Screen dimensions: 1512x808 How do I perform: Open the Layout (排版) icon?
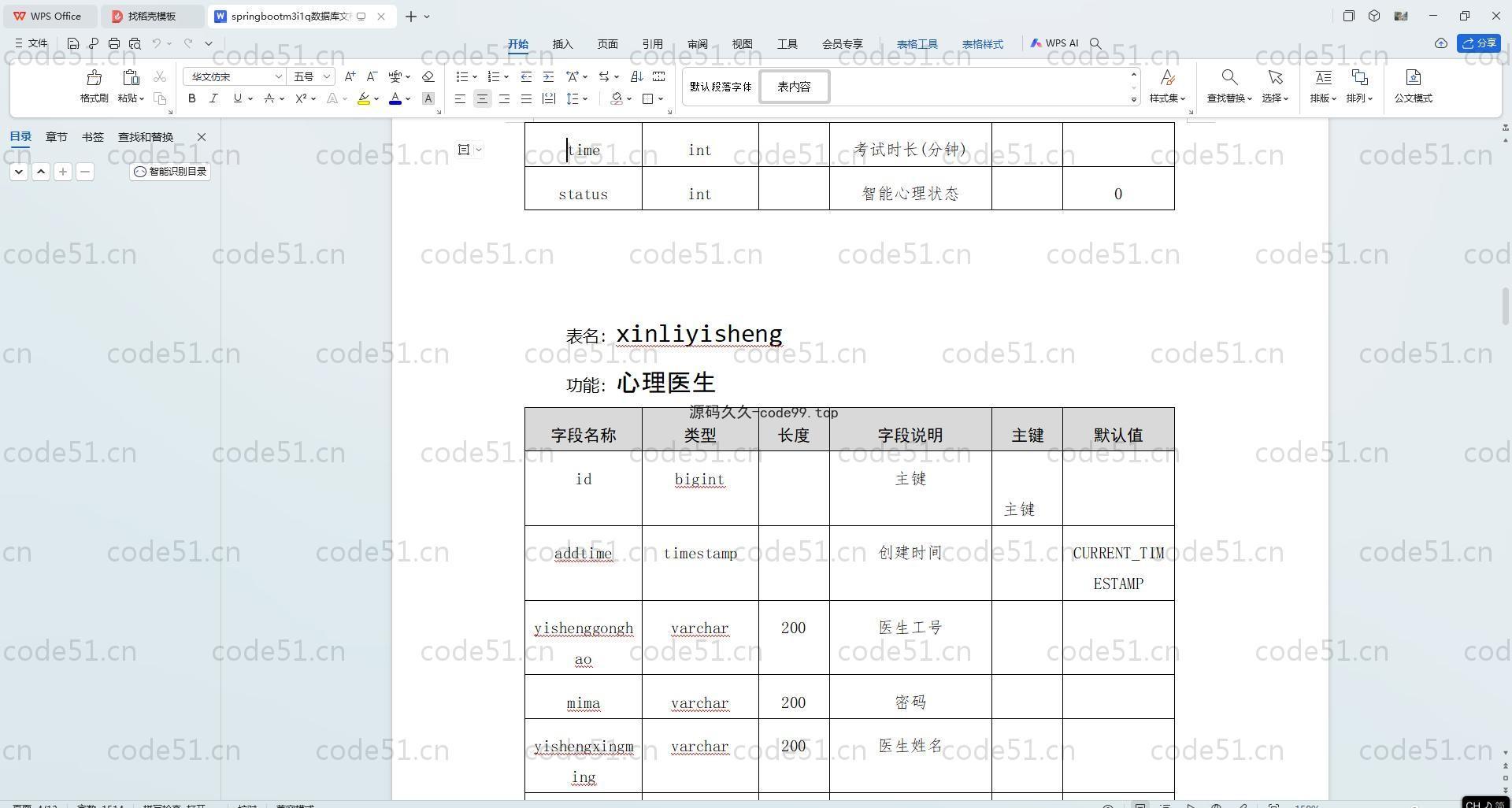pyautogui.click(x=1323, y=77)
